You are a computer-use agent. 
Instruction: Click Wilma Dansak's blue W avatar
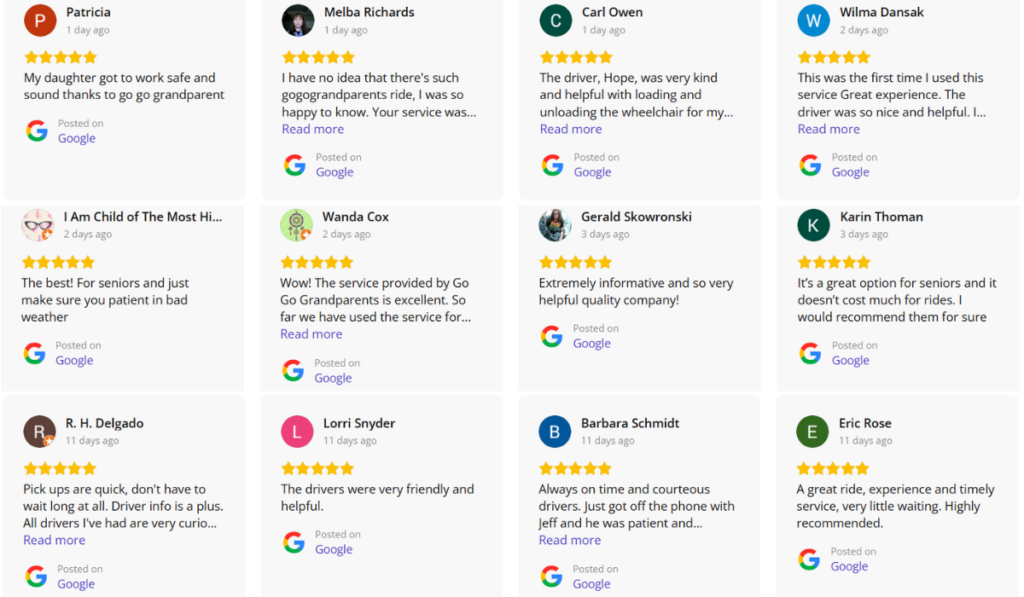tap(813, 20)
